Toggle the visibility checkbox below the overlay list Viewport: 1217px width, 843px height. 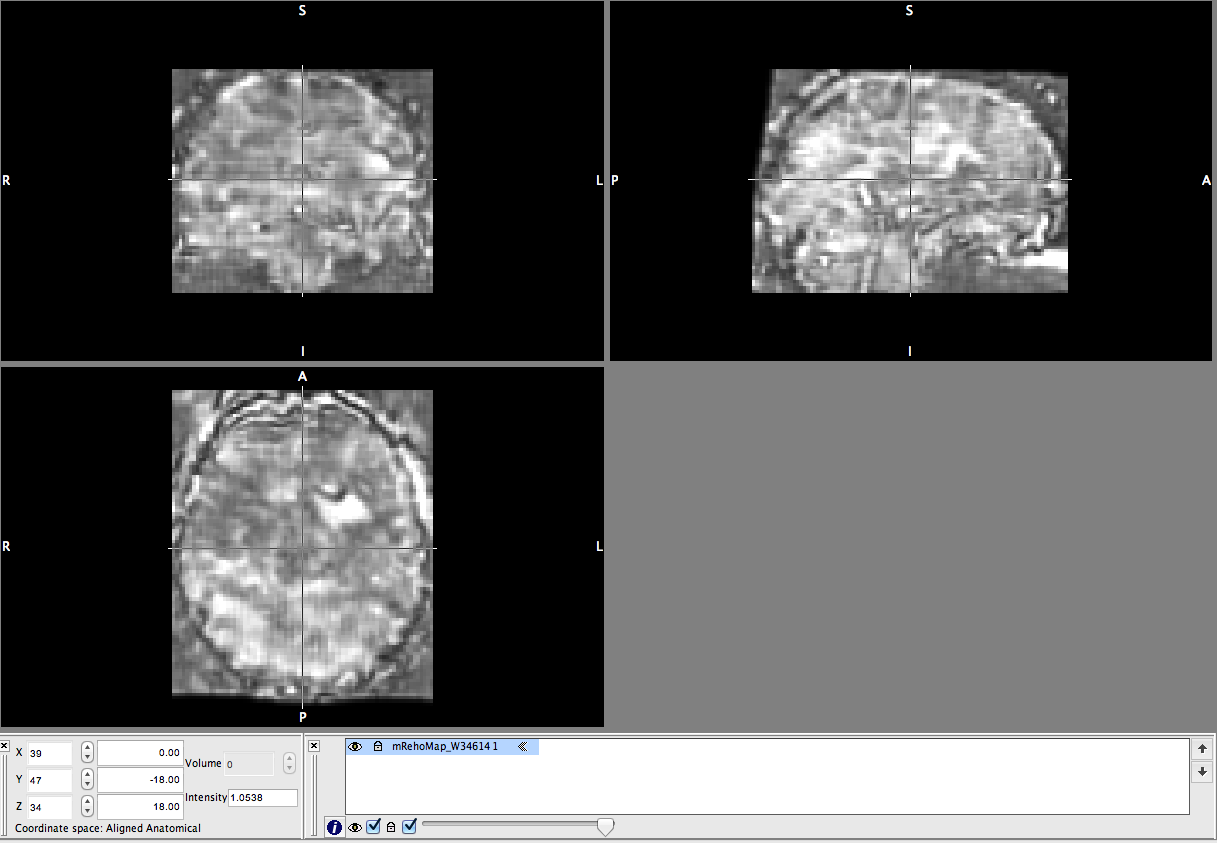(x=374, y=826)
